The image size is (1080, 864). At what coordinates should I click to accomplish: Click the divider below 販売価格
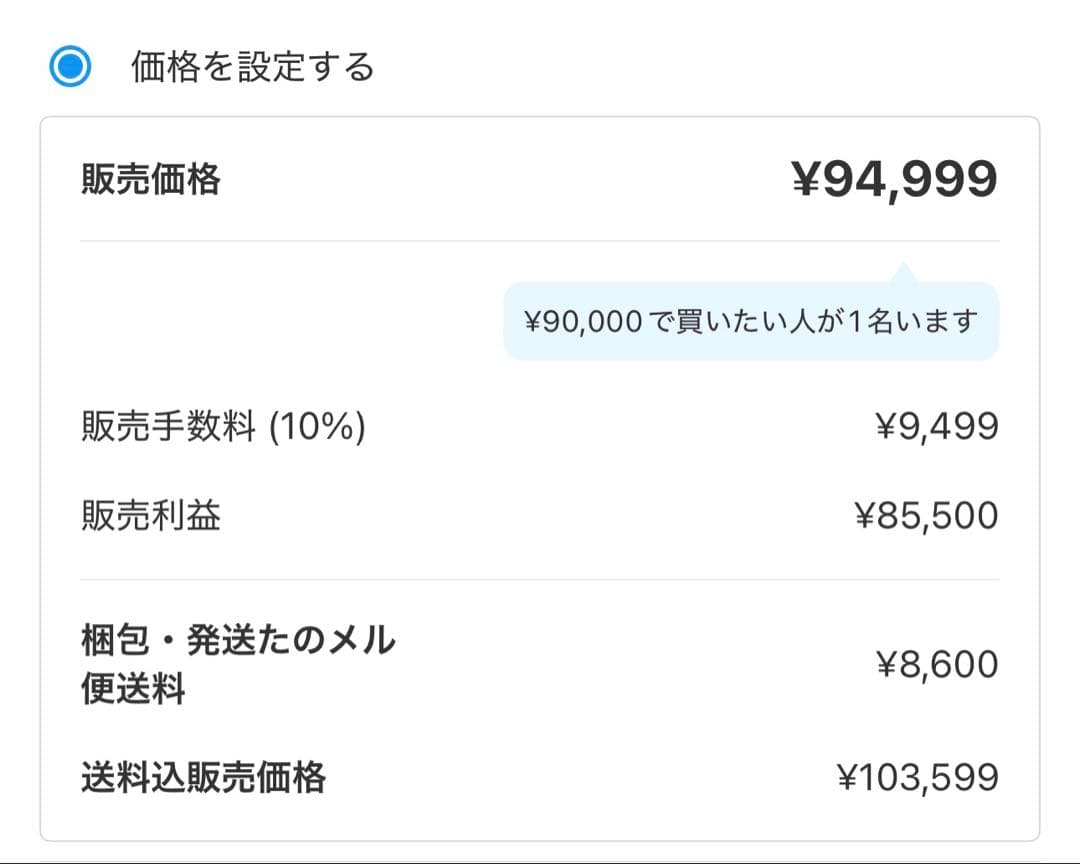(540, 238)
